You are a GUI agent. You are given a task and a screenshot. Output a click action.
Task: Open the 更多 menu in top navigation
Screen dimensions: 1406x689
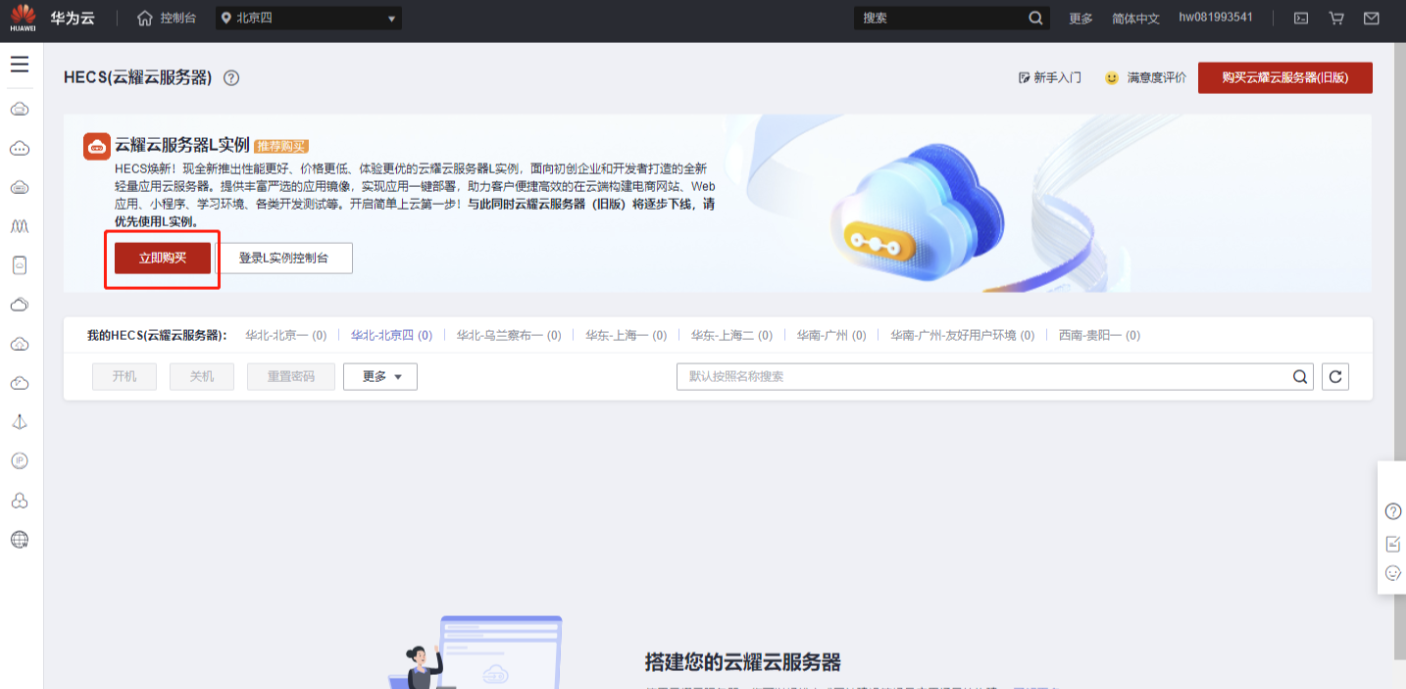coord(1081,18)
